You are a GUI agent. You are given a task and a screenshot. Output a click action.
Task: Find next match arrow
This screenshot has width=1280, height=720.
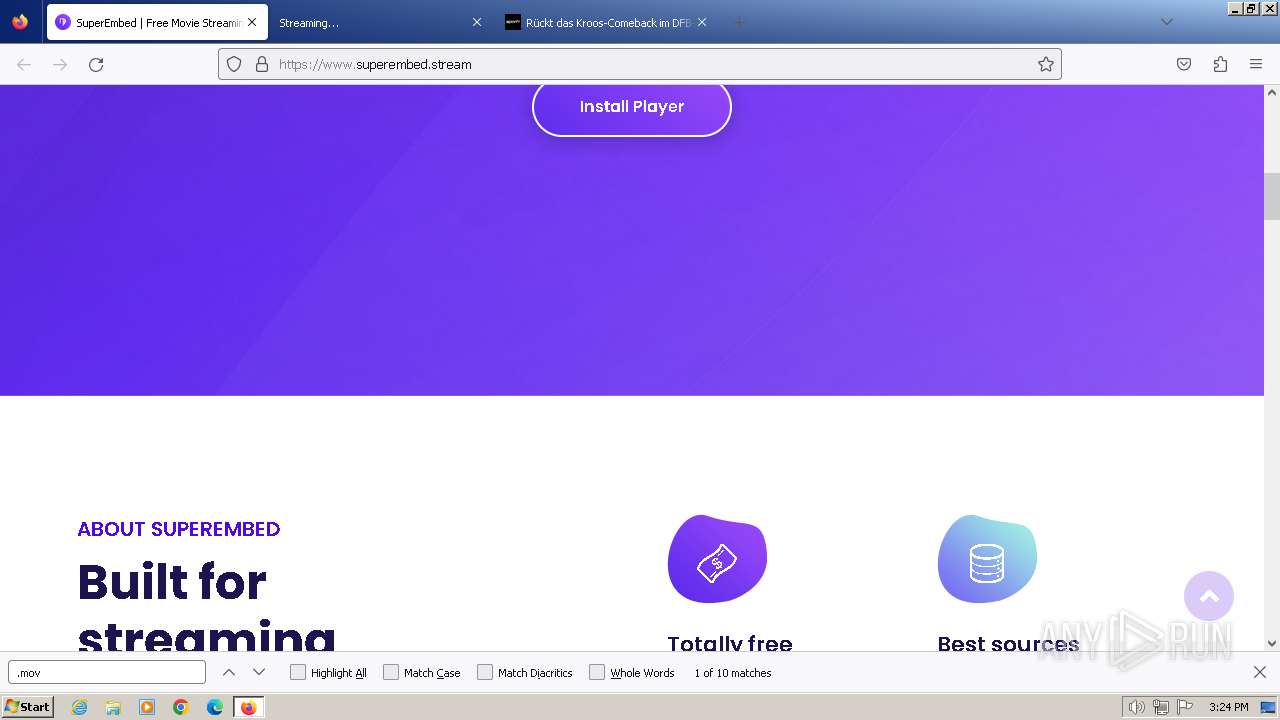point(259,672)
